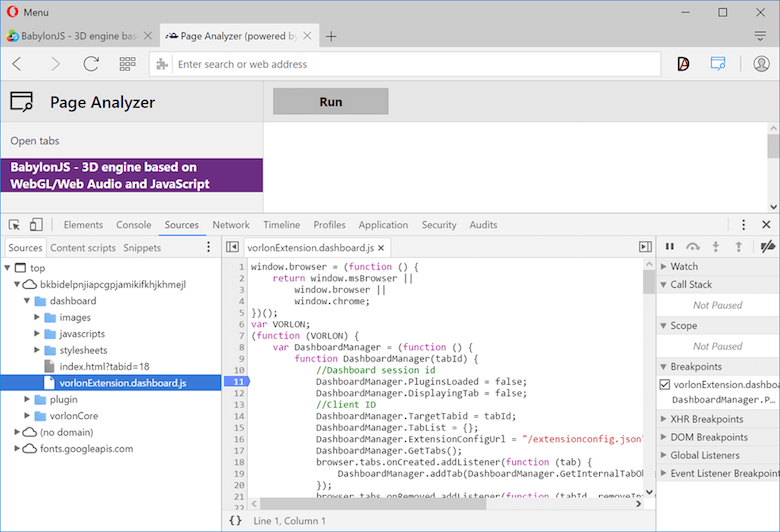Pretty print the source with braces icon

pyautogui.click(x=235, y=521)
